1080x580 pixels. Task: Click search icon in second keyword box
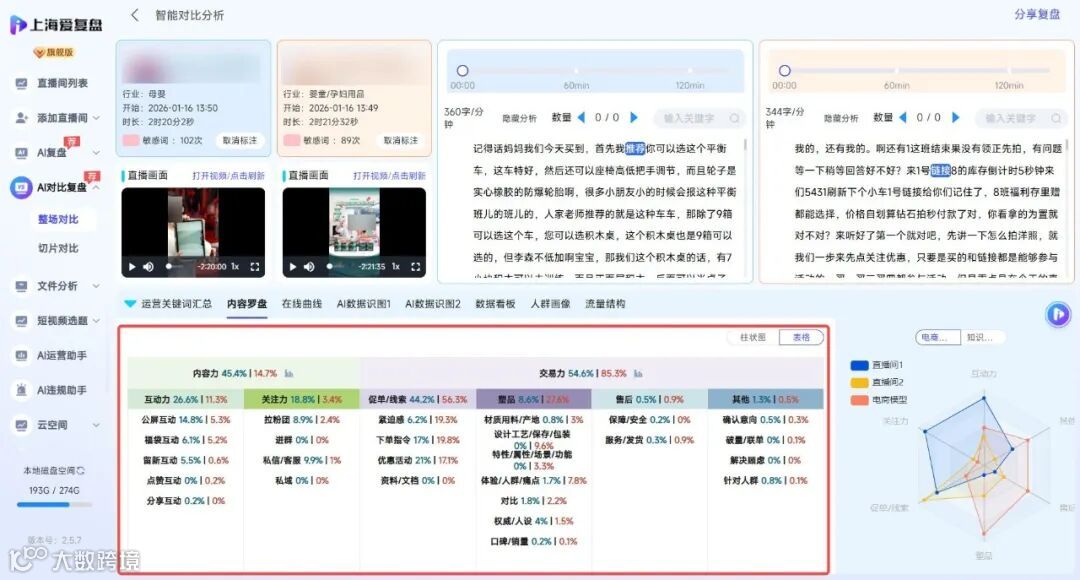pyautogui.click(x=1056, y=118)
